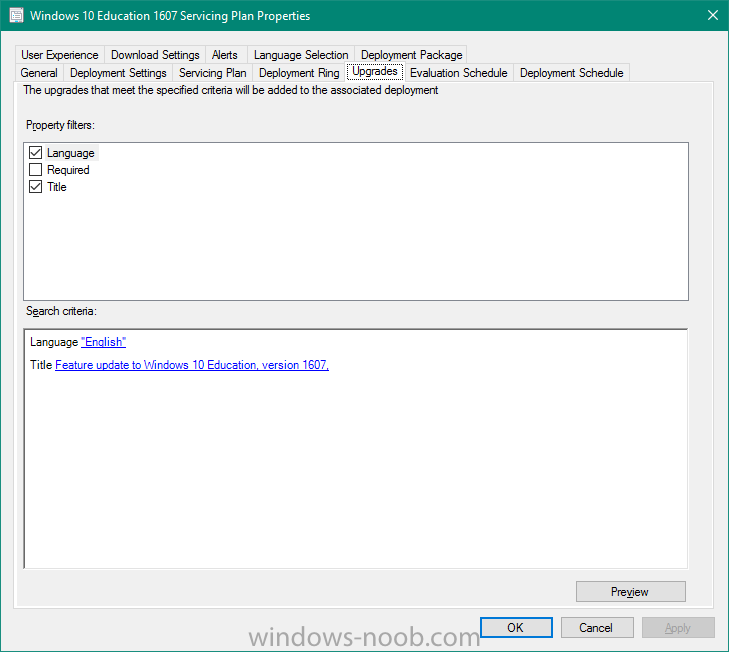729x652 pixels.
Task: Select the Deployment Package tab
Action: [411, 55]
